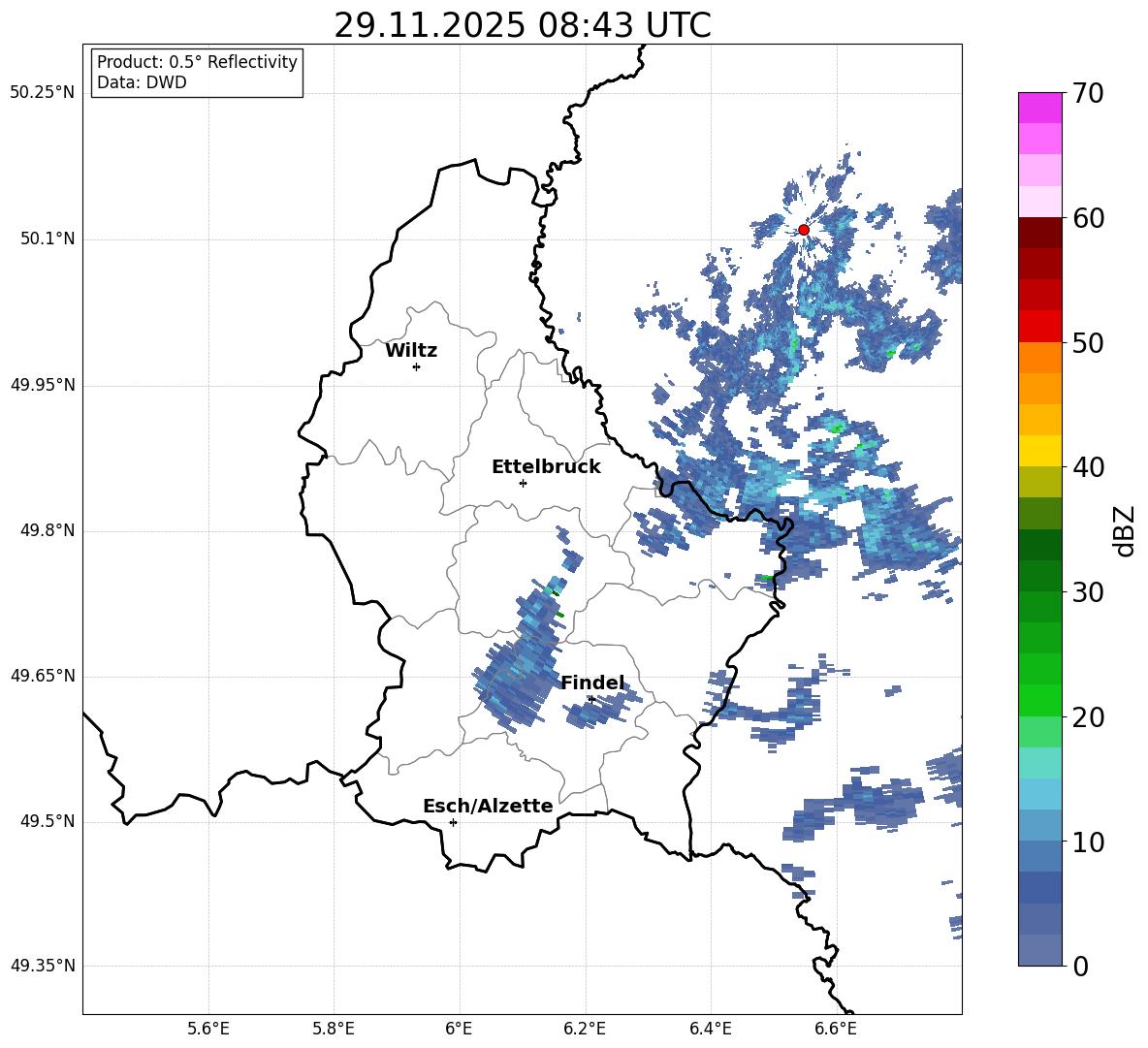
Task: Click the grey-blue bottom colorbar segment
Action: 1039,950
